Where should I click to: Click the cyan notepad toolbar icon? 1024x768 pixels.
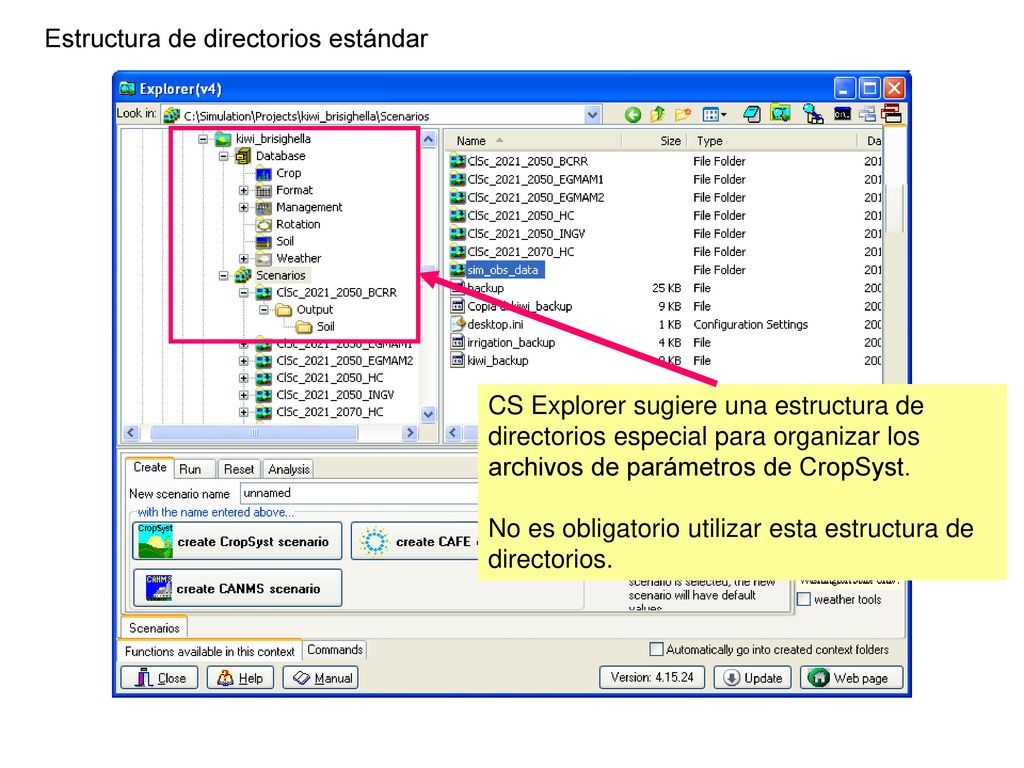(x=752, y=115)
